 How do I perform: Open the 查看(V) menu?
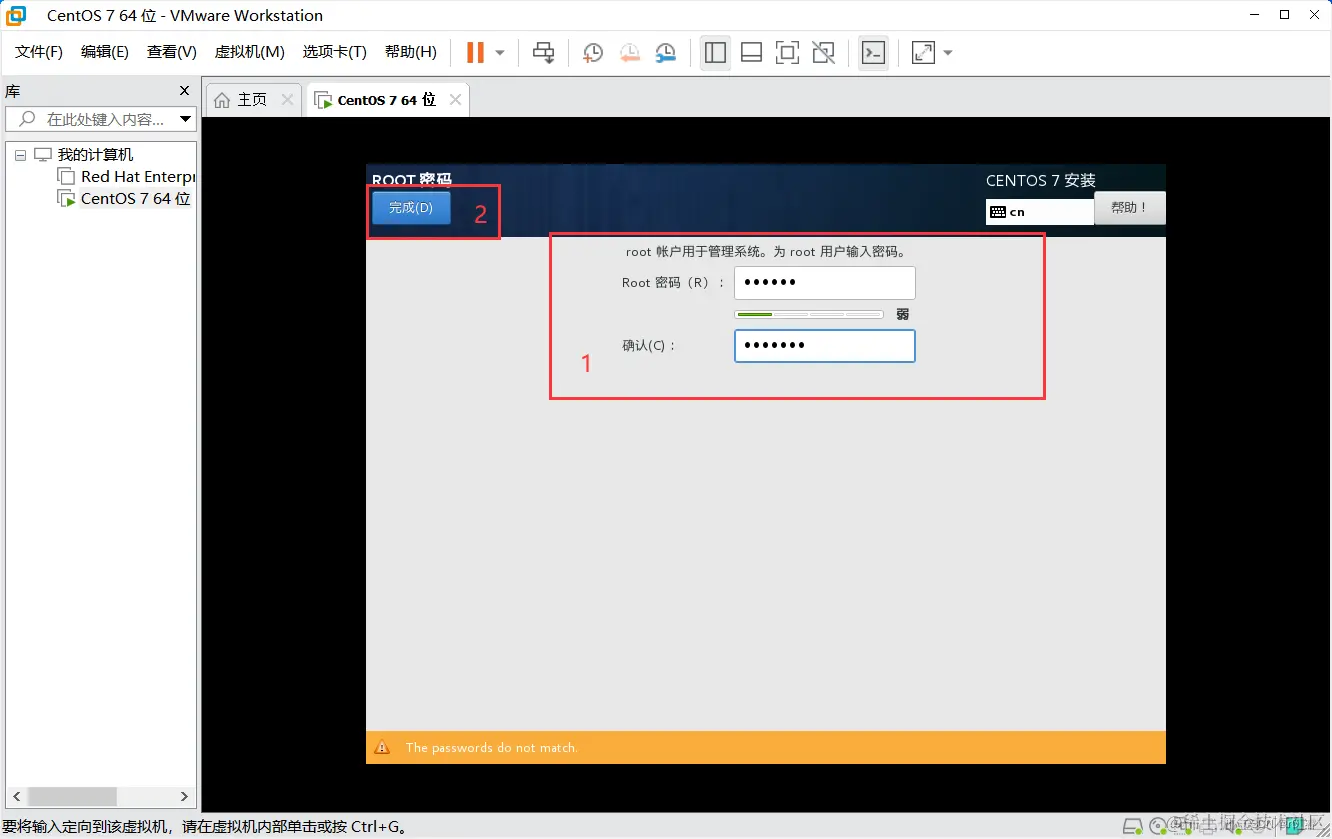click(x=172, y=52)
